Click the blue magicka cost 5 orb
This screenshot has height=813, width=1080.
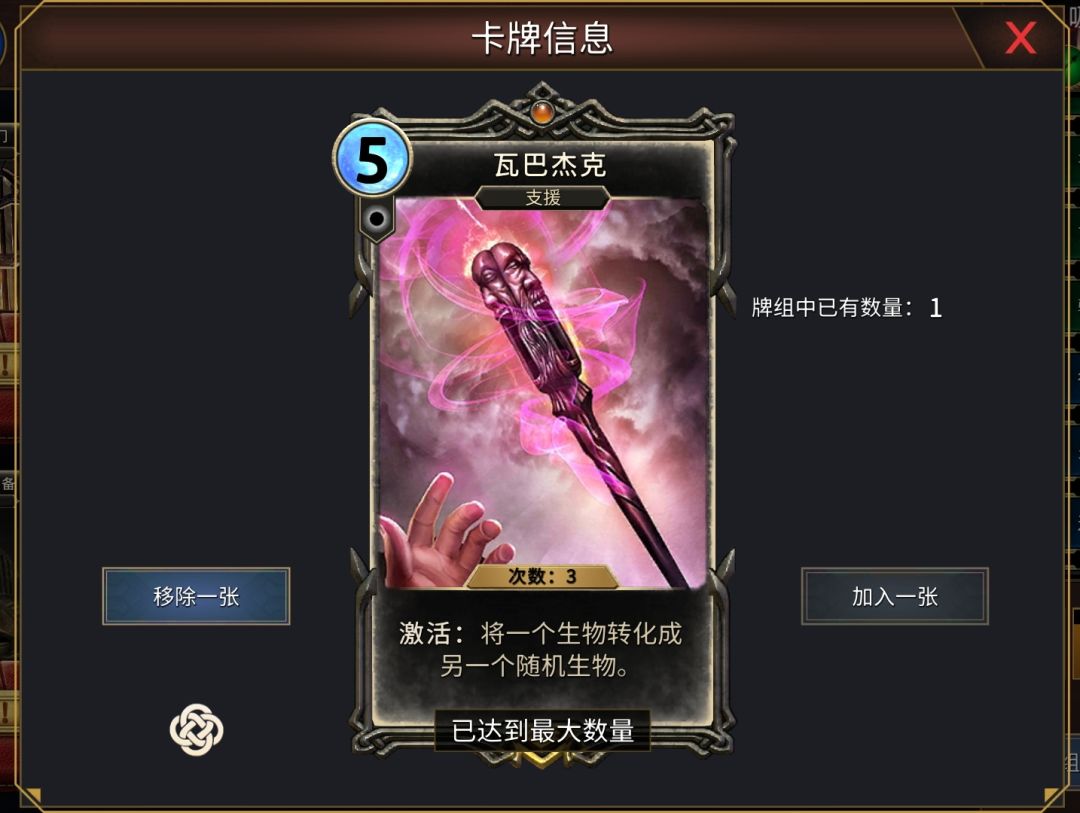click(x=373, y=158)
